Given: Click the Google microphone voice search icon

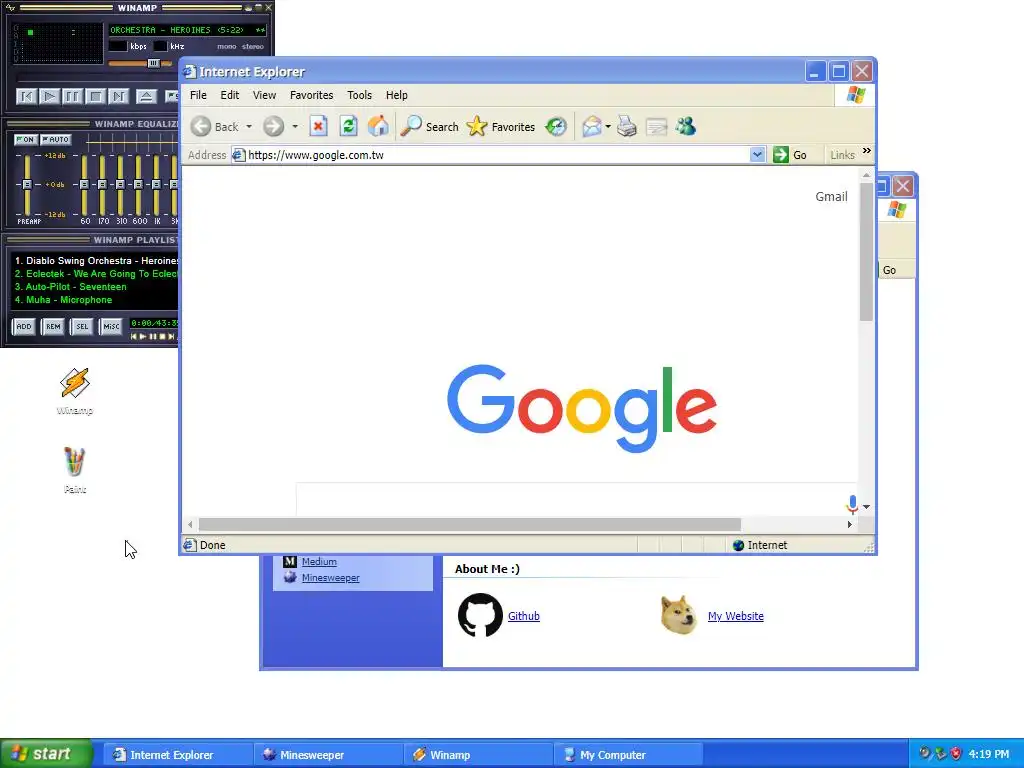Looking at the screenshot, I should pos(852,504).
